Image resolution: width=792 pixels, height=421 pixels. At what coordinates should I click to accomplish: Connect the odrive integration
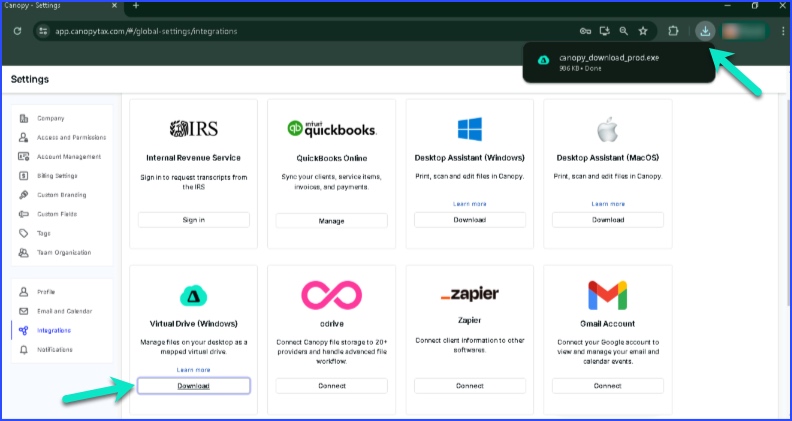[x=331, y=386]
